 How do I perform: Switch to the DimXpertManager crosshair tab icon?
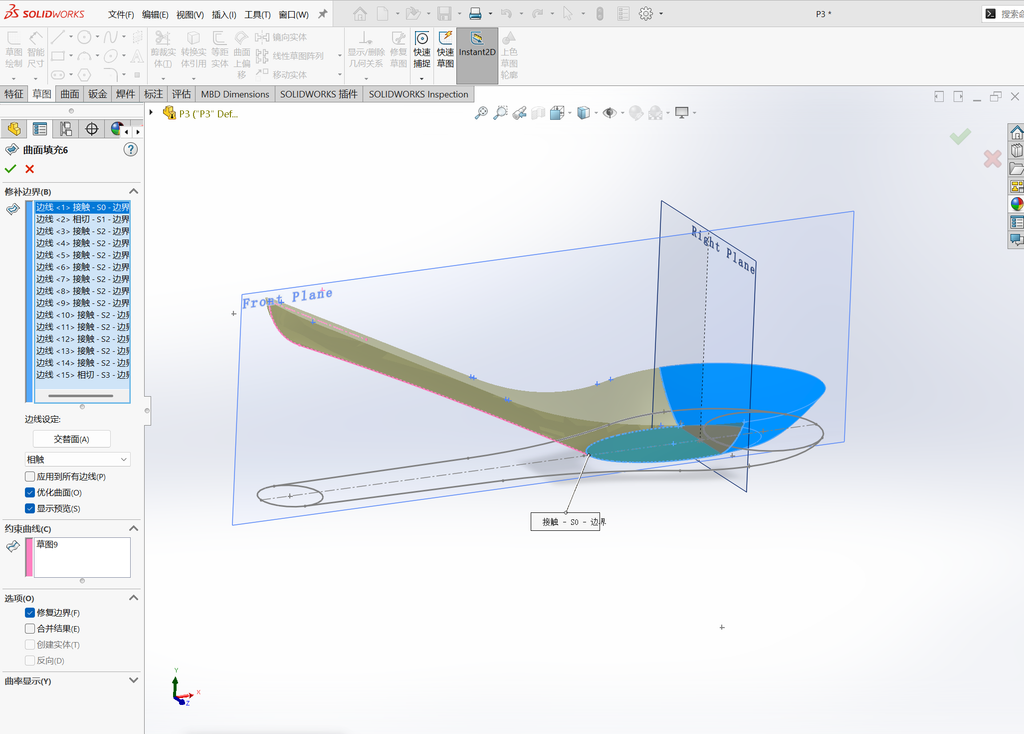pyautogui.click(x=91, y=129)
